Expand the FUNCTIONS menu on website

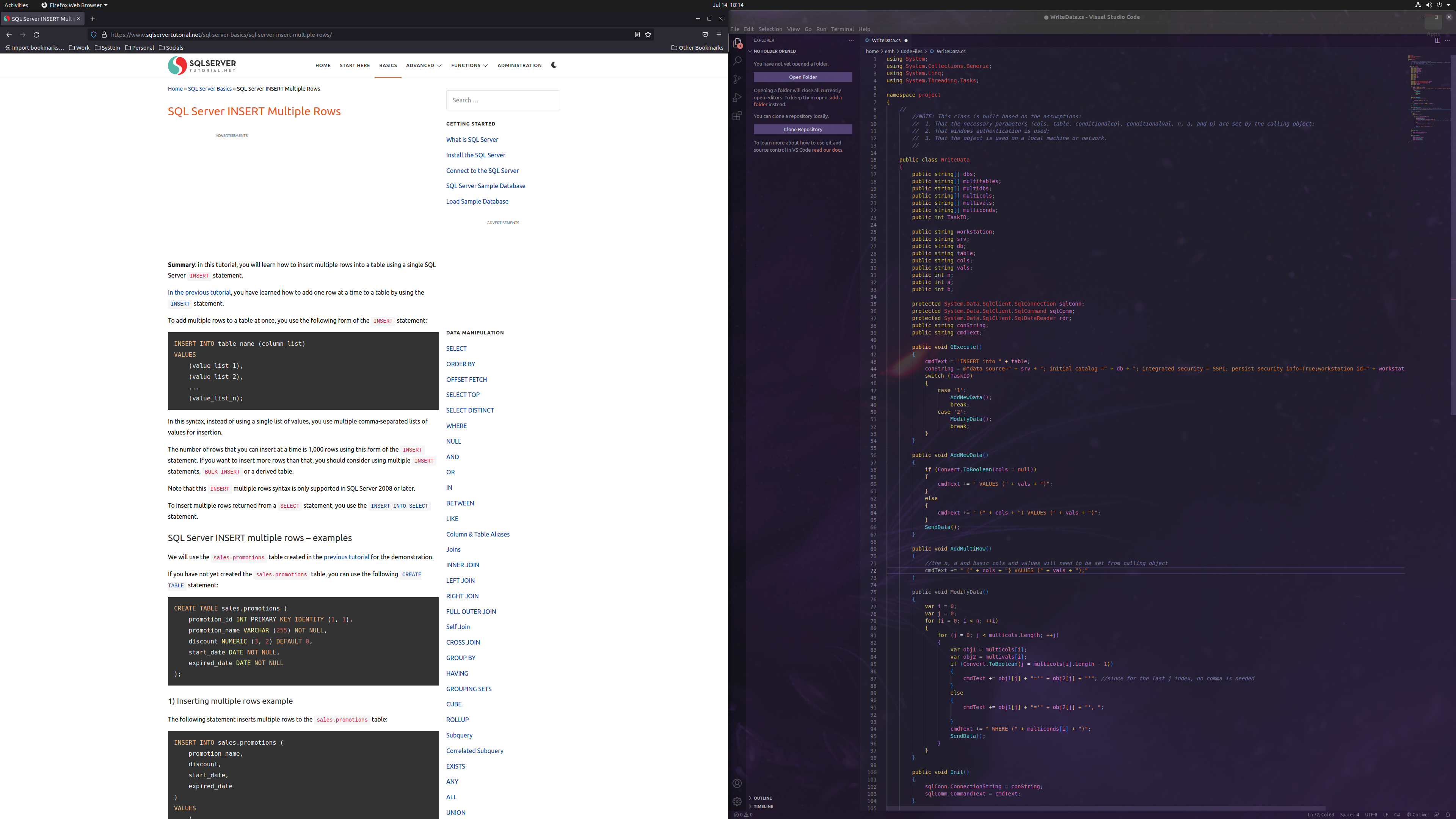click(469, 65)
